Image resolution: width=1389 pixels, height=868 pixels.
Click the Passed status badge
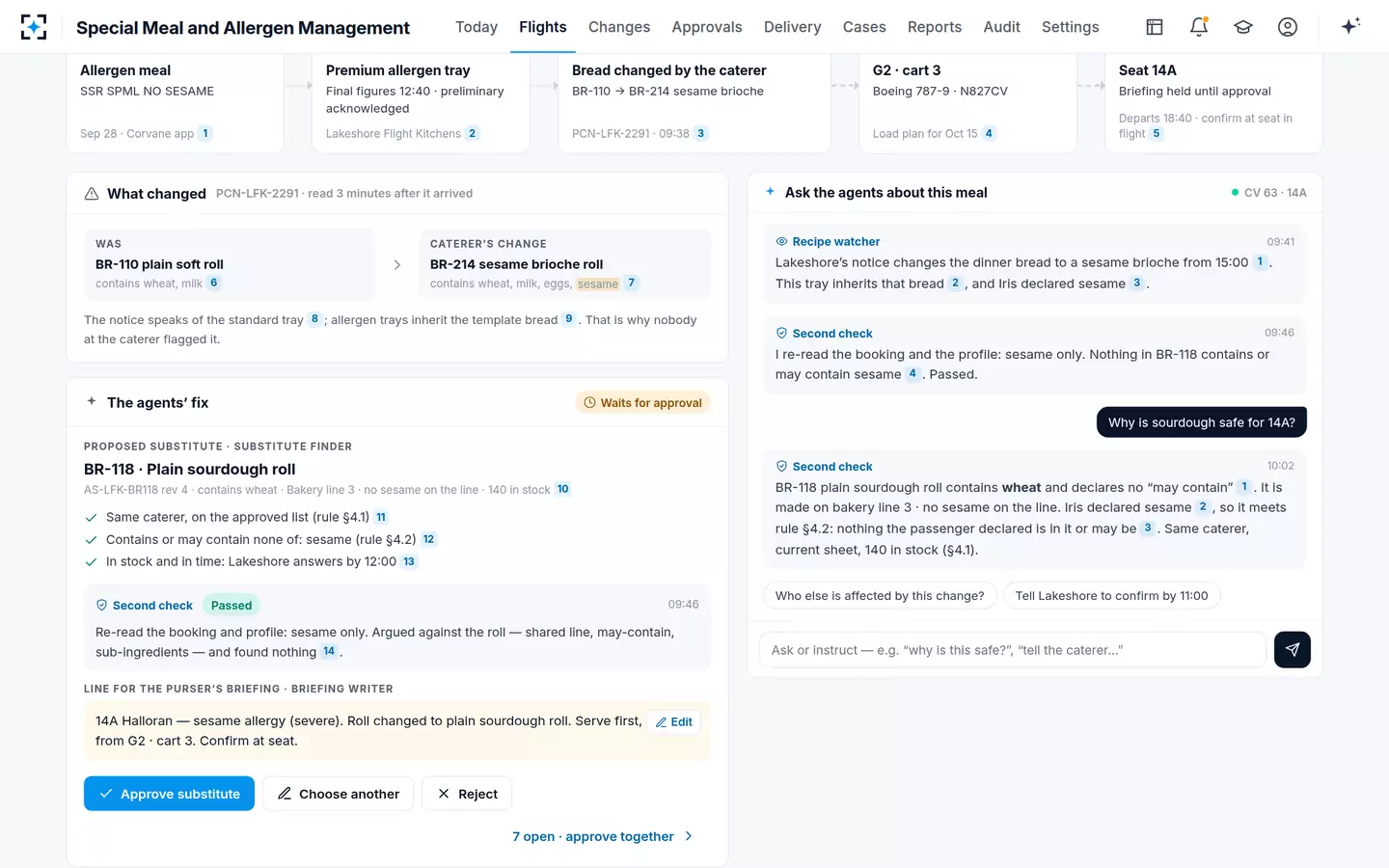click(231, 606)
